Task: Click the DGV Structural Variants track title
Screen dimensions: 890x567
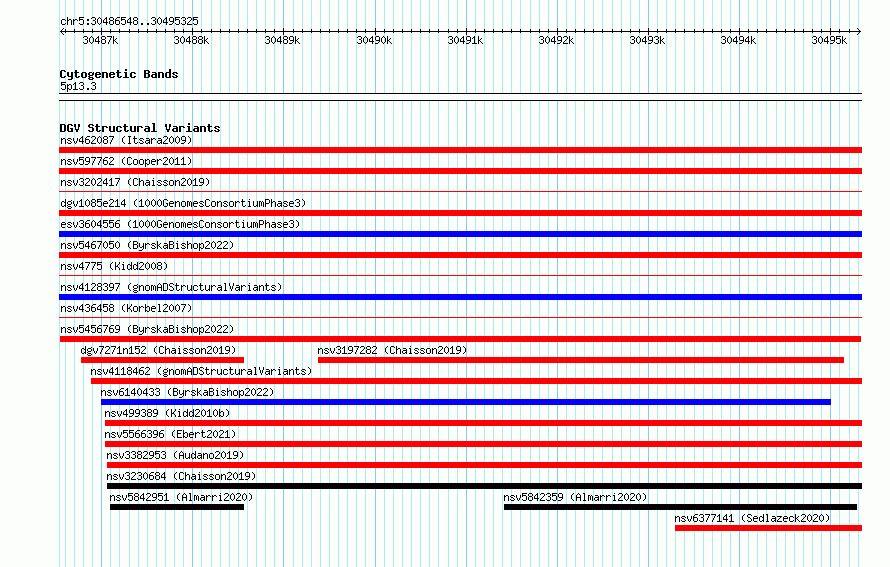Action: coord(140,128)
